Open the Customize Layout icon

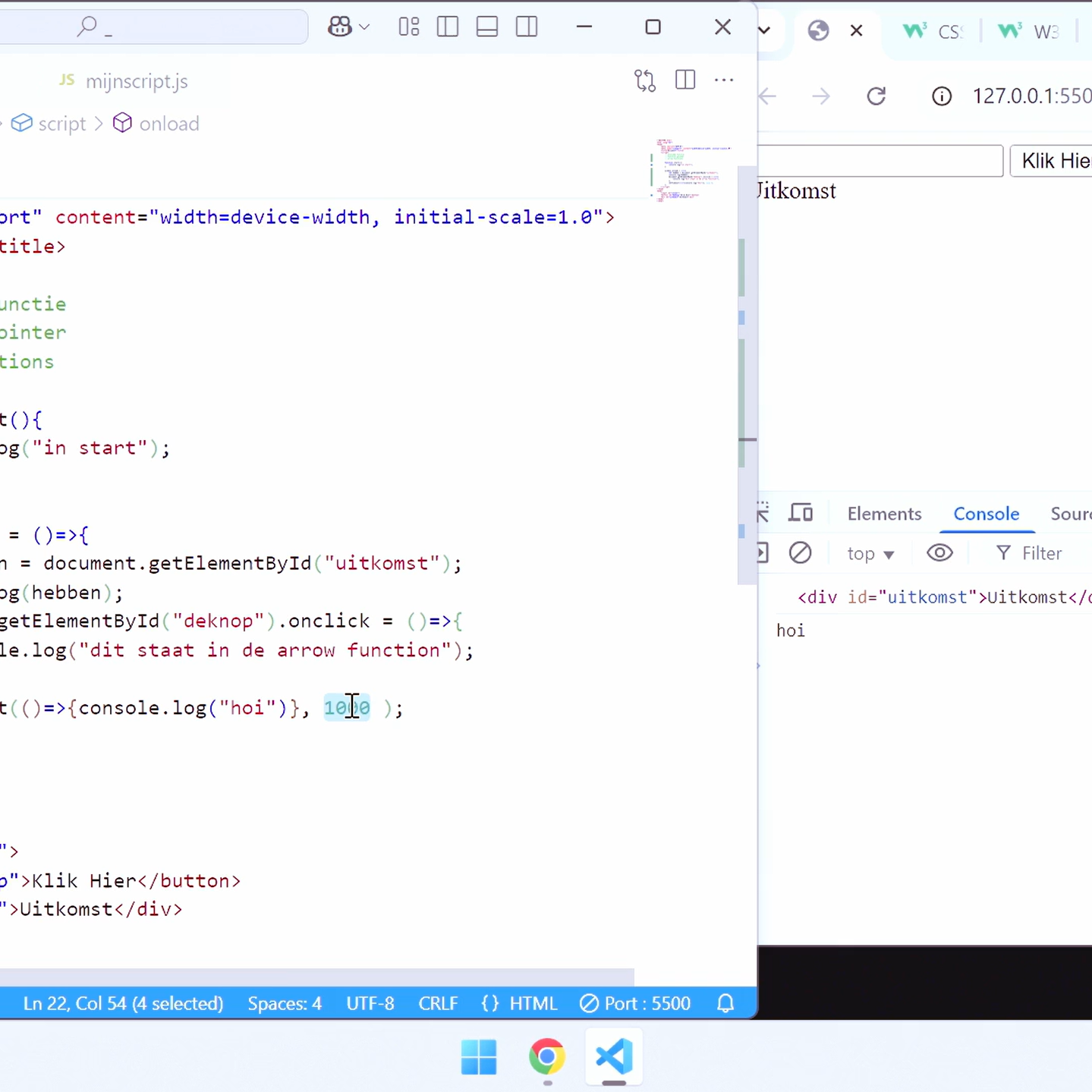pyautogui.click(x=409, y=27)
